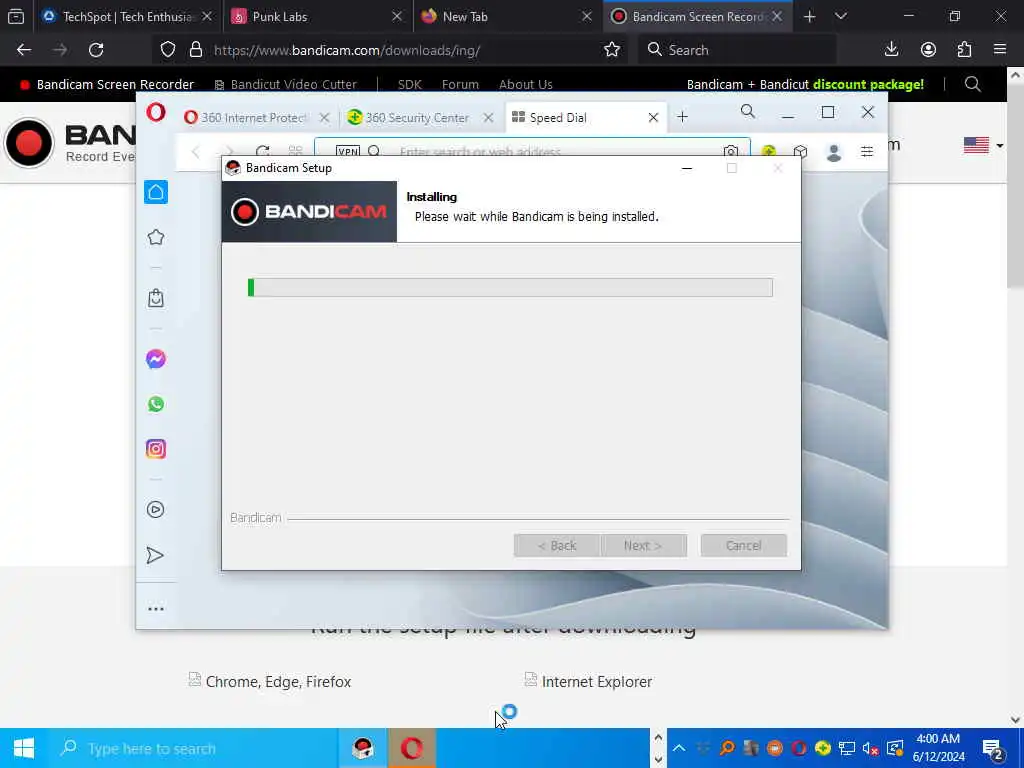The height and width of the screenshot is (768, 1024).
Task: Show hidden system tray icons chevron
Action: coord(679,748)
